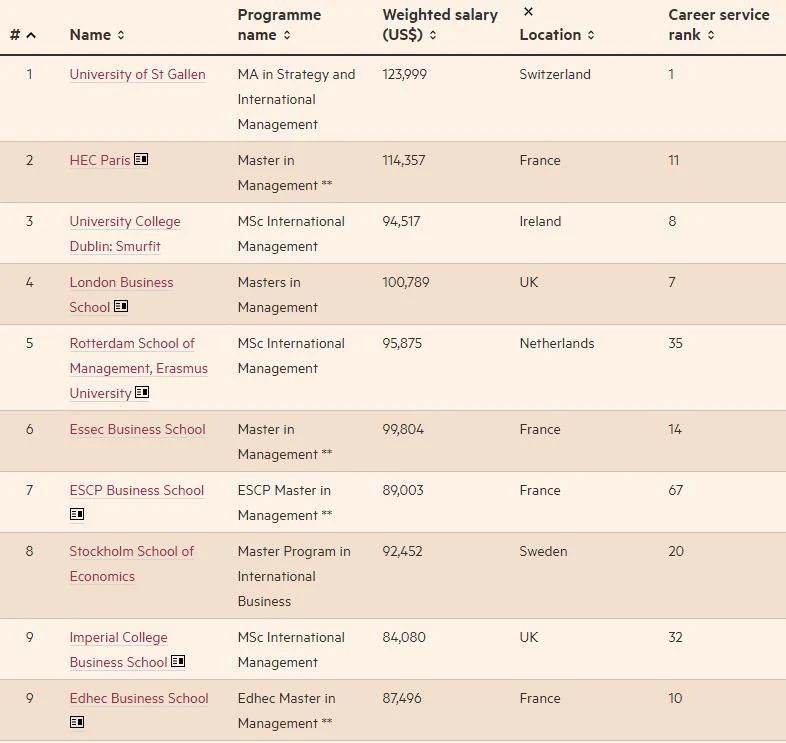Image resolution: width=786 pixels, height=743 pixels.
Task: Sort by Programme name column arrows
Action: 287,35
